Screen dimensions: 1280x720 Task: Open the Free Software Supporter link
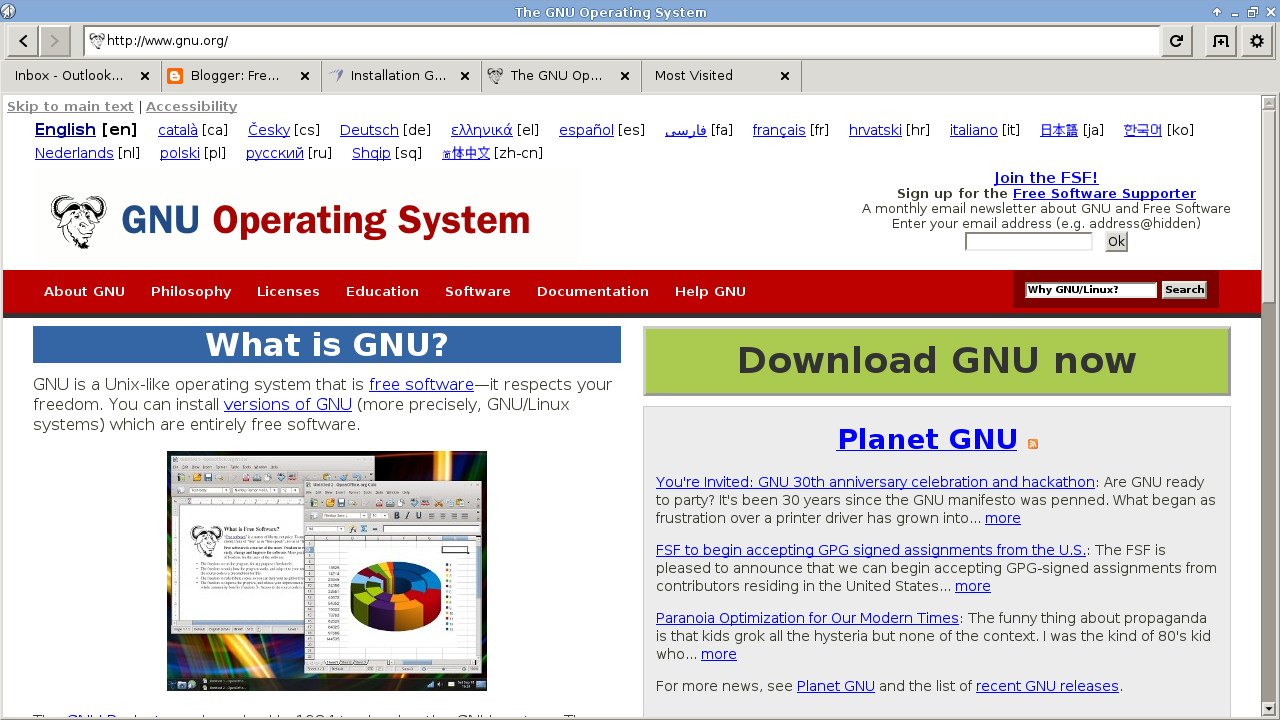pyautogui.click(x=1104, y=194)
